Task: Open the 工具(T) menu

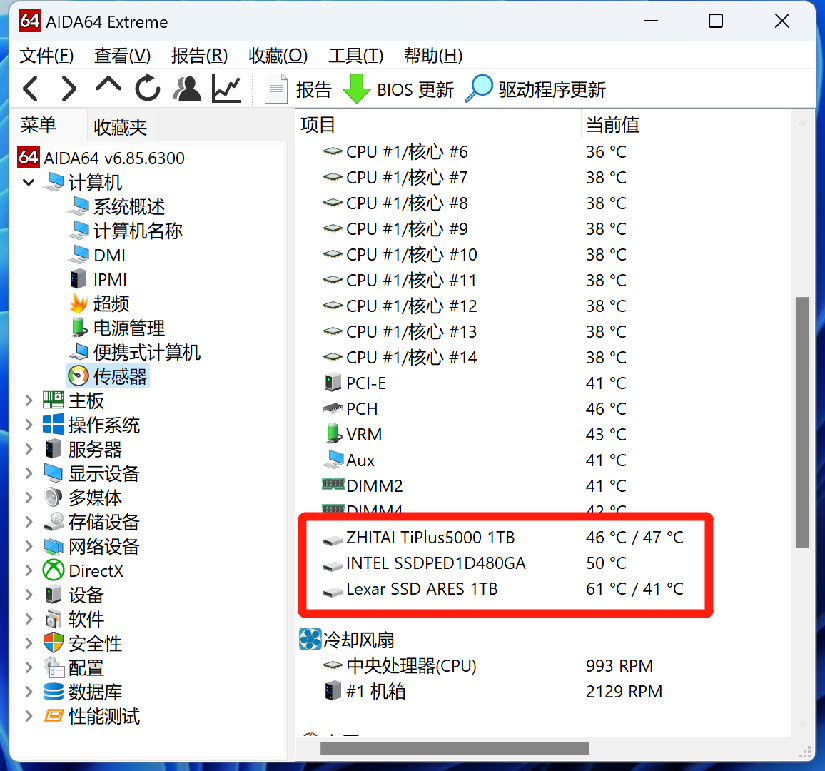Action: coord(356,56)
